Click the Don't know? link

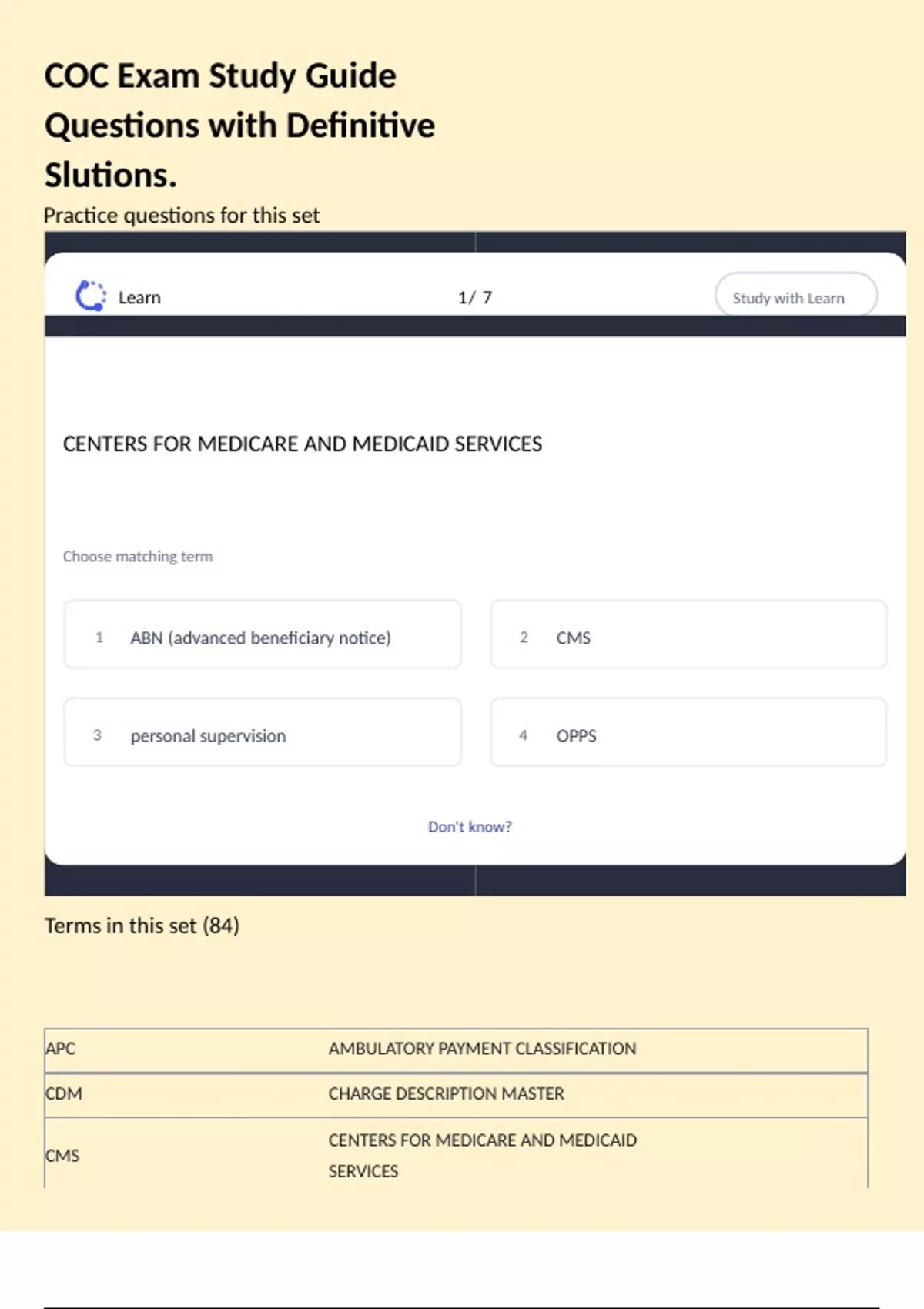[470, 827]
